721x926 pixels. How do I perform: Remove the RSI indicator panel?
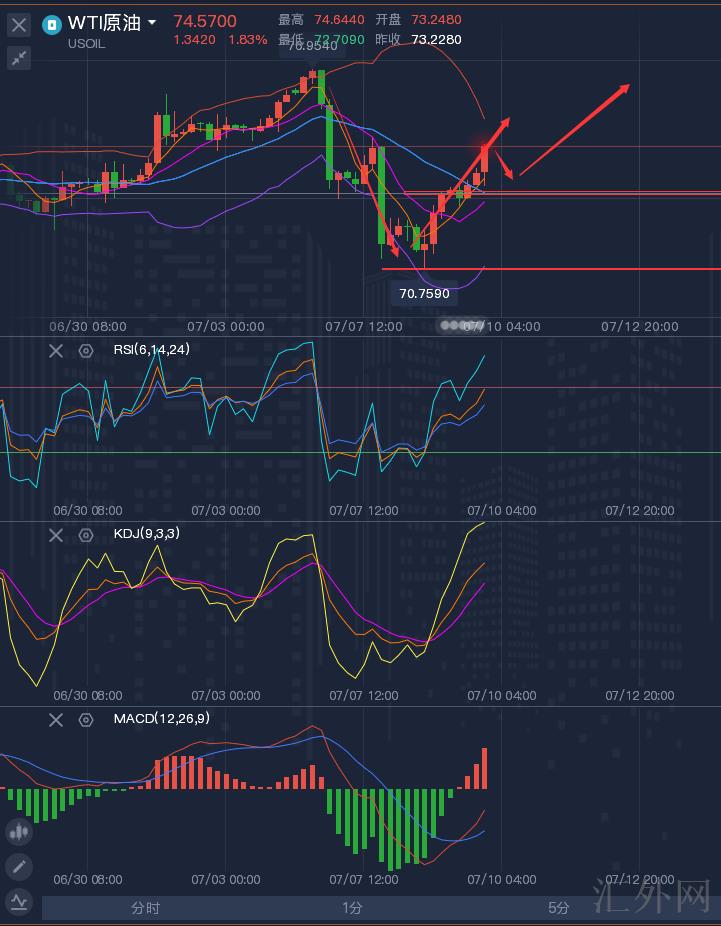tap(56, 351)
